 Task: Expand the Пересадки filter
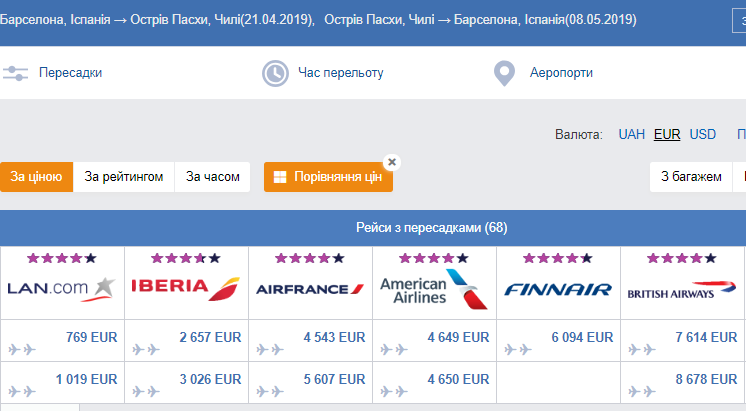(x=70, y=73)
